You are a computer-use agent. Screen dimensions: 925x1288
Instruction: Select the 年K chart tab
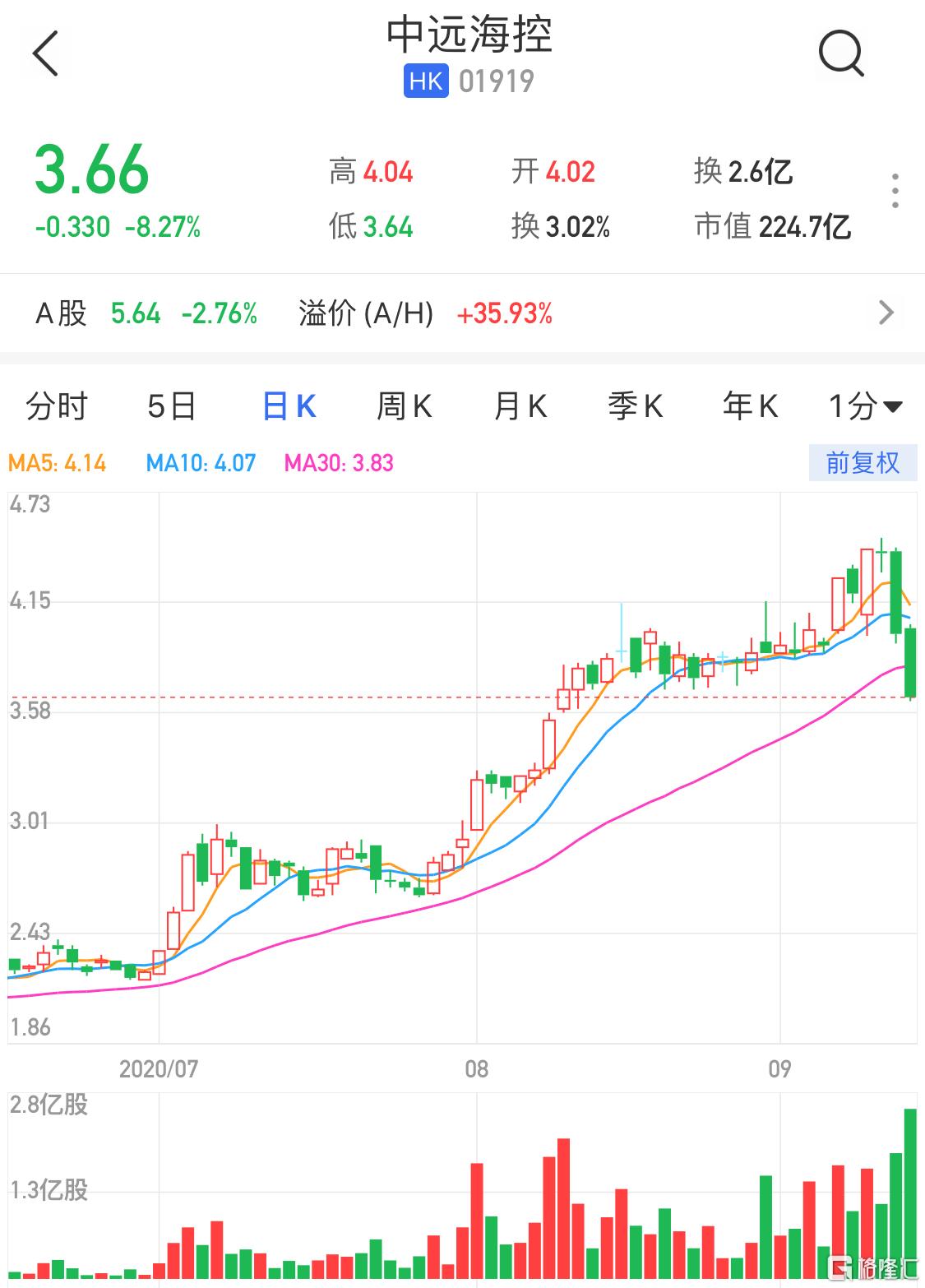tap(751, 406)
